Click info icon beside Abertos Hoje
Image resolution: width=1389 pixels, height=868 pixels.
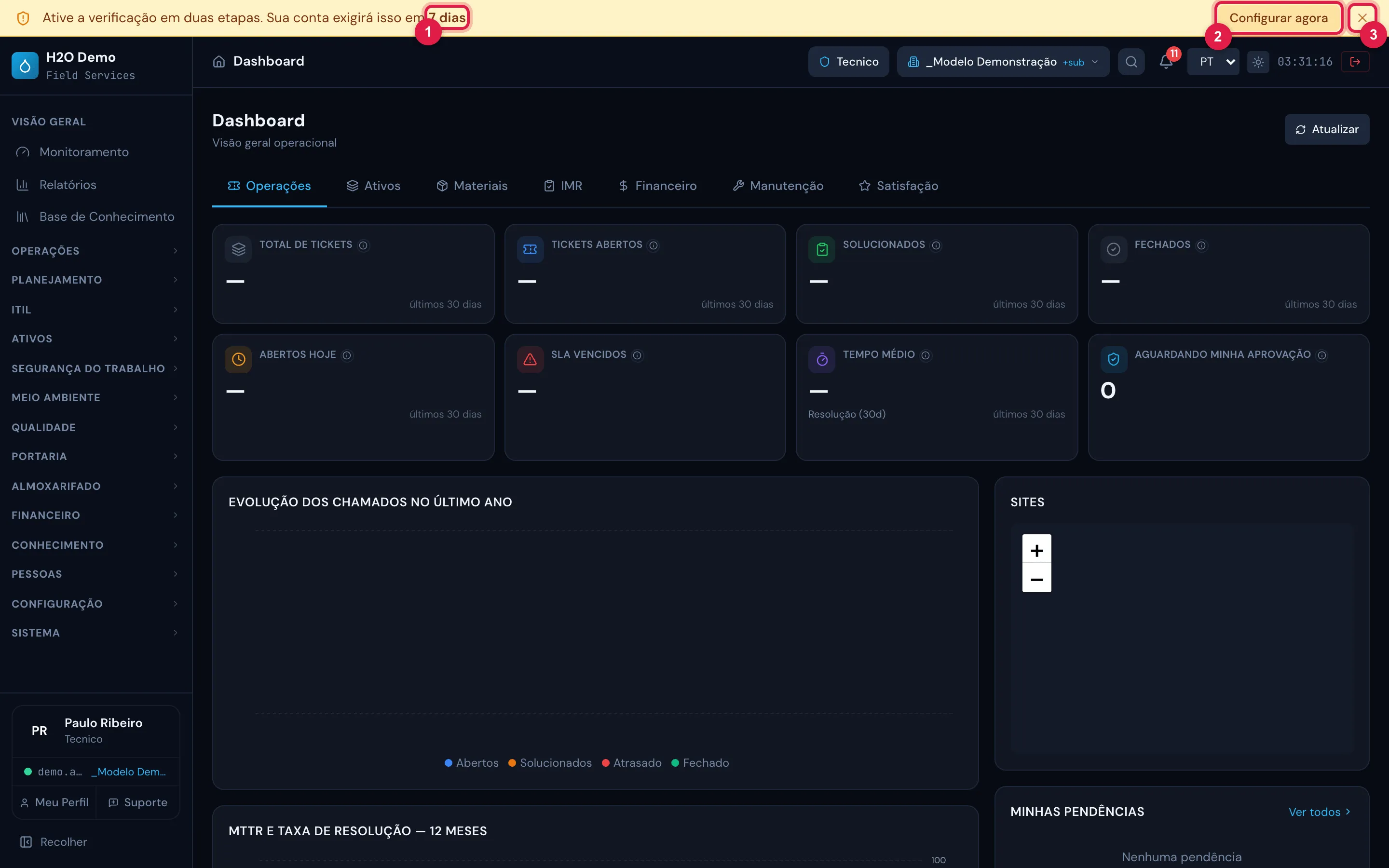[x=347, y=355]
